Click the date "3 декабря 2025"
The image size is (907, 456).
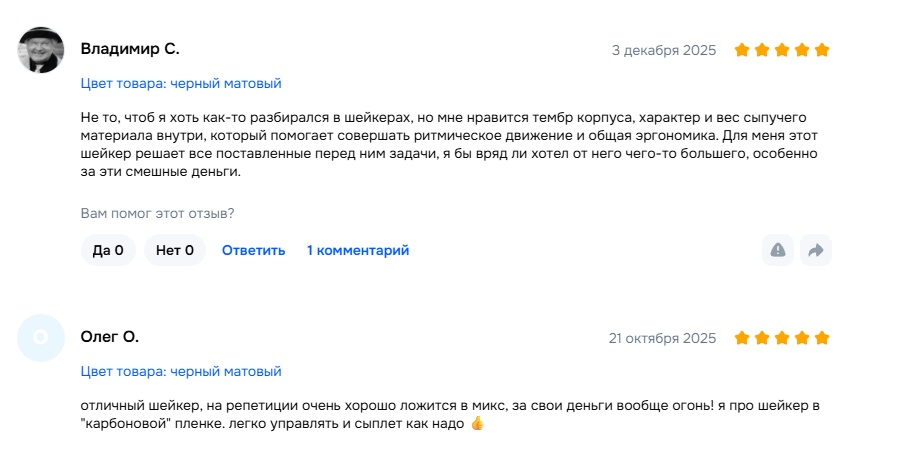pos(664,50)
